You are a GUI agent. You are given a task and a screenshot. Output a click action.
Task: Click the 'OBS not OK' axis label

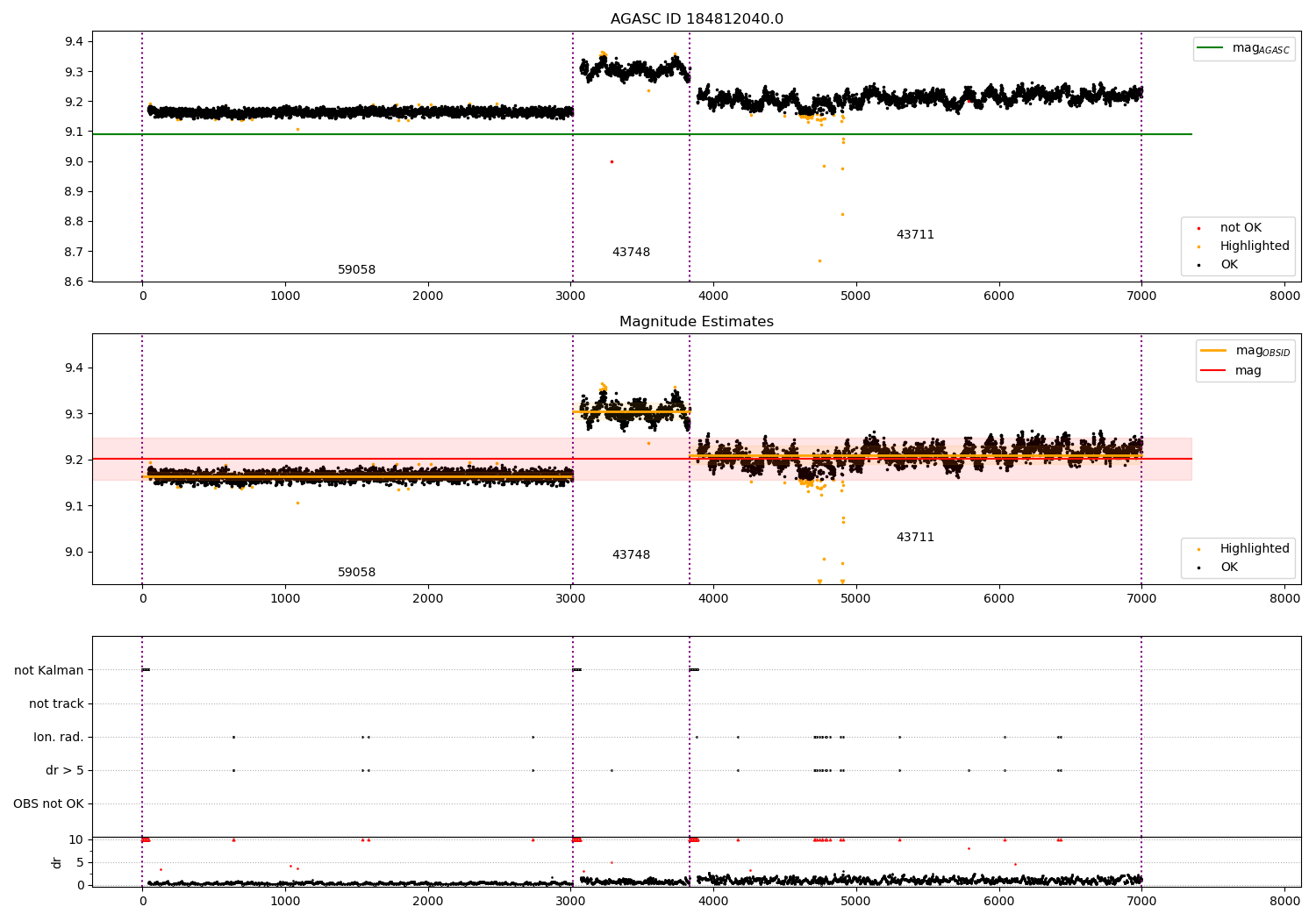tap(49, 804)
